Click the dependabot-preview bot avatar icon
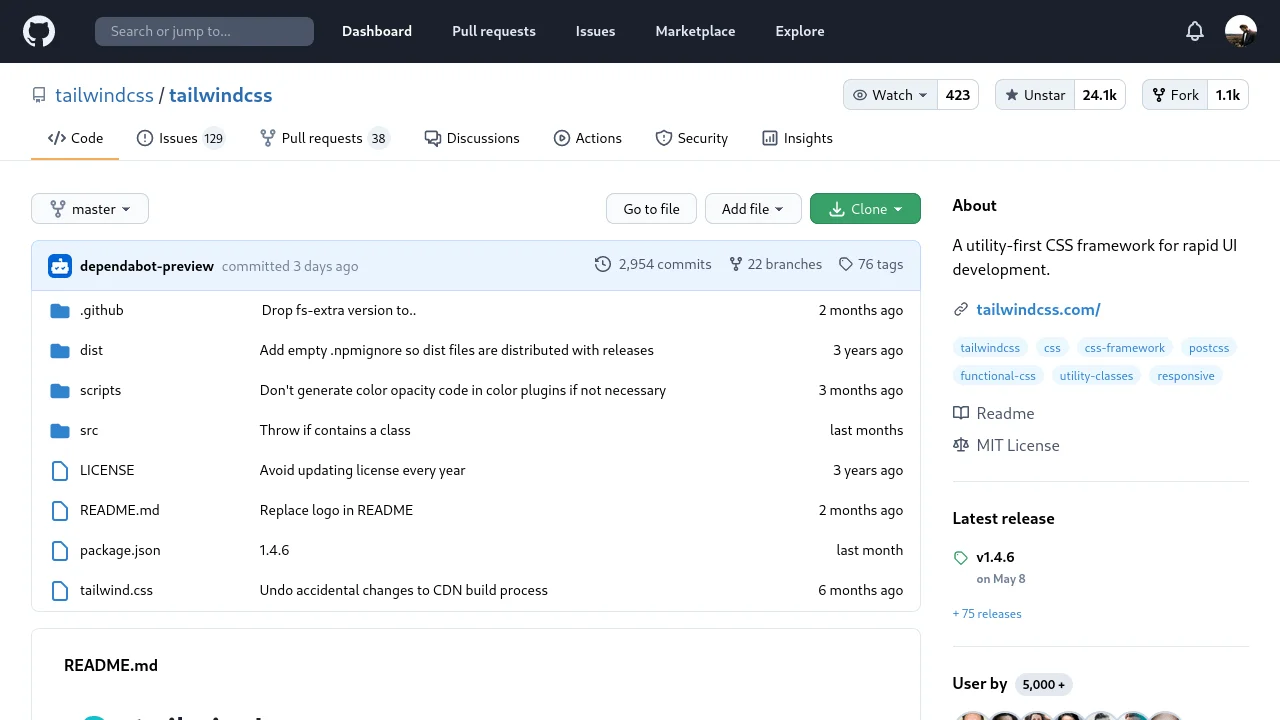The width and height of the screenshot is (1280, 720). pyautogui.click(x=60, y=266)
